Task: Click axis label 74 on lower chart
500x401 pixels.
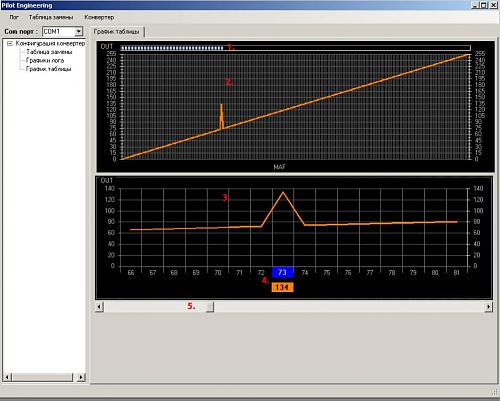Action: (x=305, y=273)
